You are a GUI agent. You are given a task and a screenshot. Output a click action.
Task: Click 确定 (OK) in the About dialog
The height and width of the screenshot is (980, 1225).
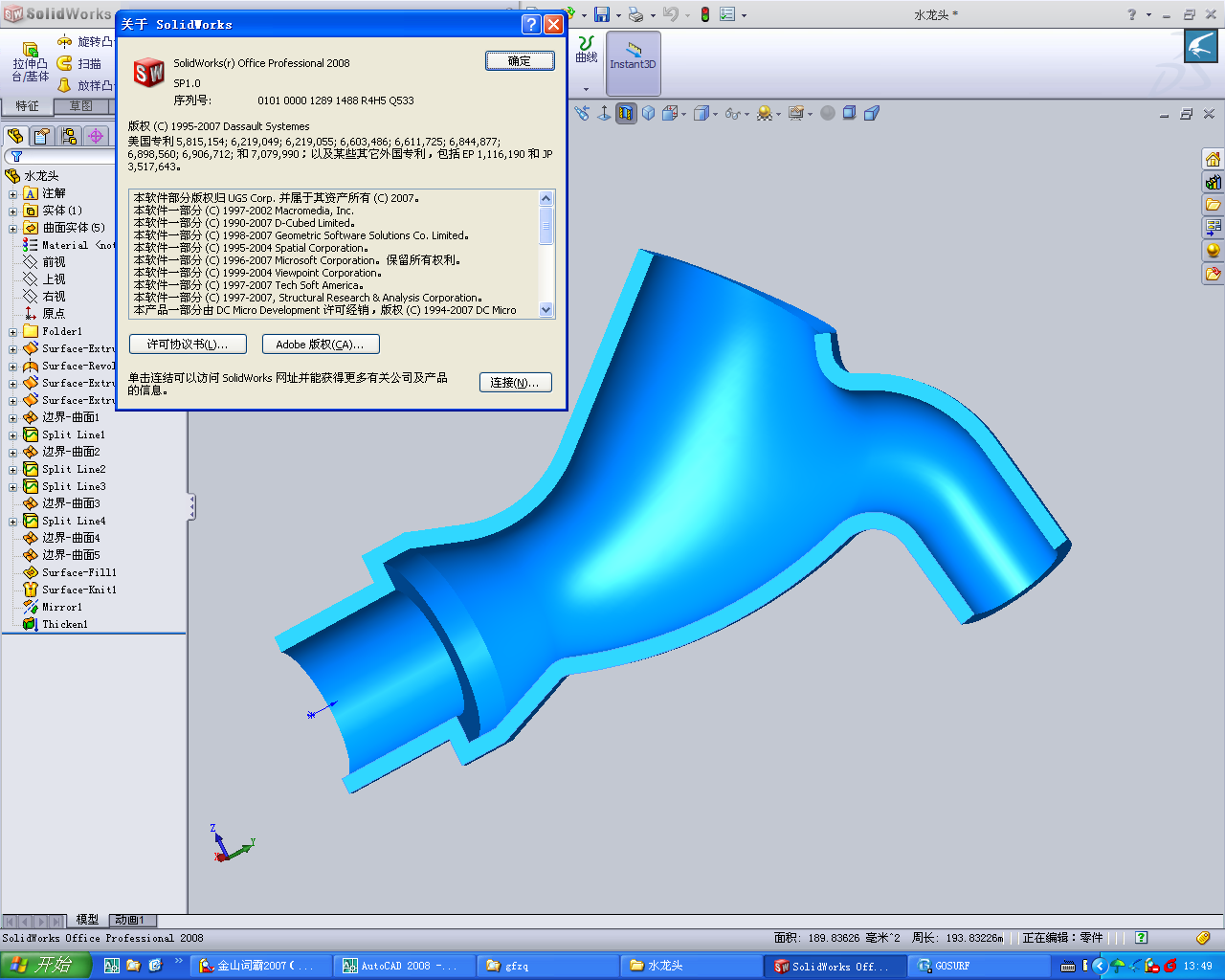click(x=520, y=60)
